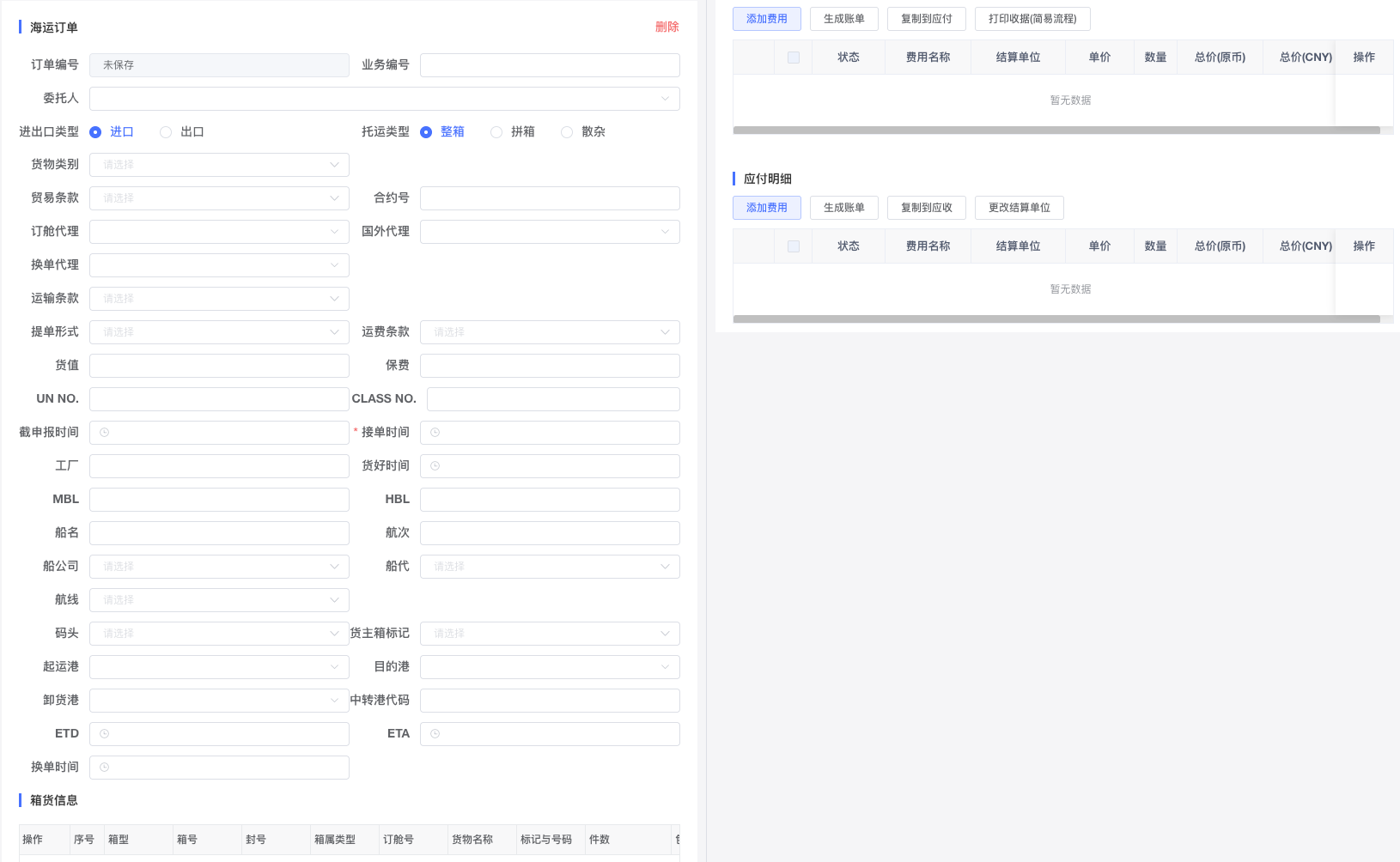Click the 业务编号 input field

550,65
